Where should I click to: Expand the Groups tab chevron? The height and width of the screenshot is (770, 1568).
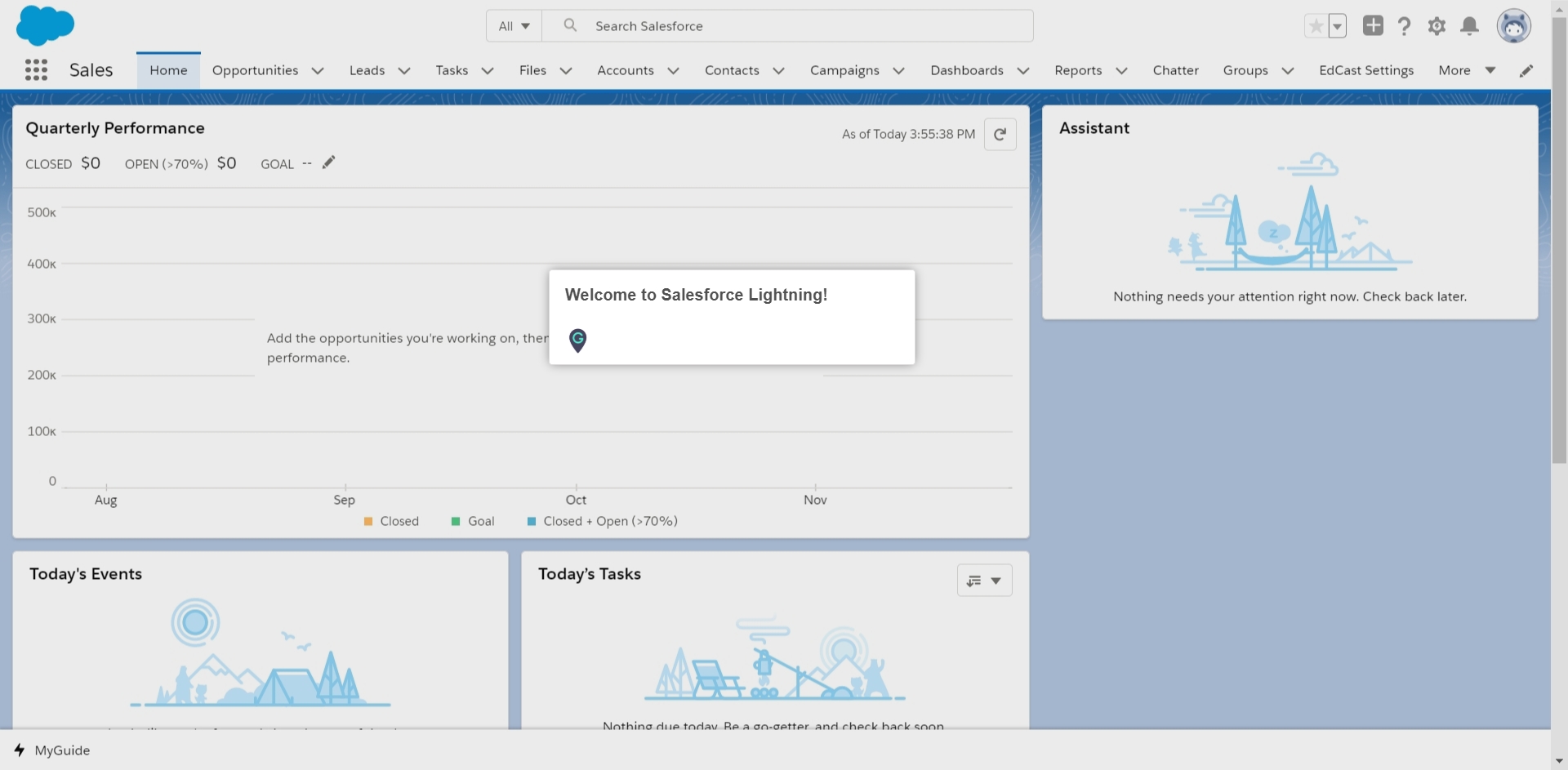(x=1287, y=71)
